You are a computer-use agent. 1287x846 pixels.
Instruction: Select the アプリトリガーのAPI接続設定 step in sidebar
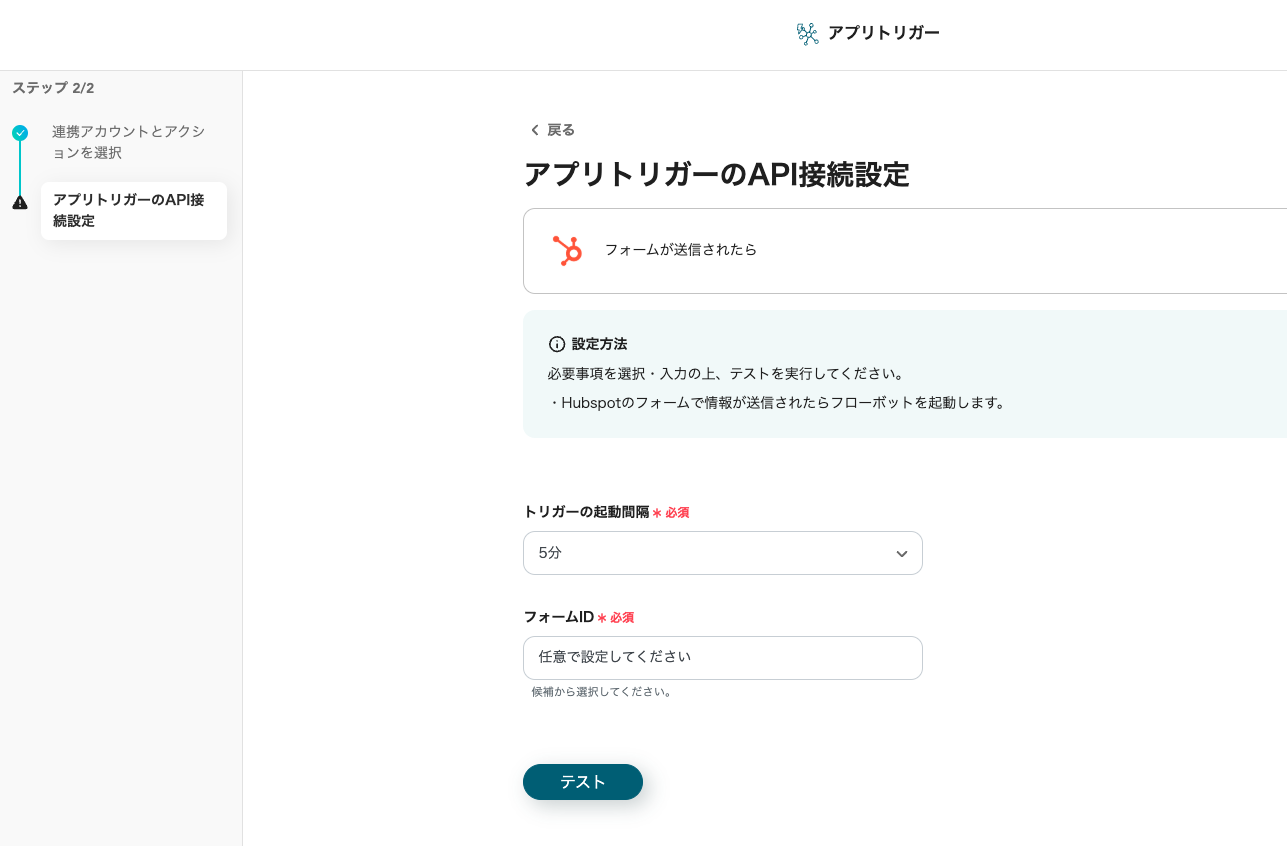[133, 211]
